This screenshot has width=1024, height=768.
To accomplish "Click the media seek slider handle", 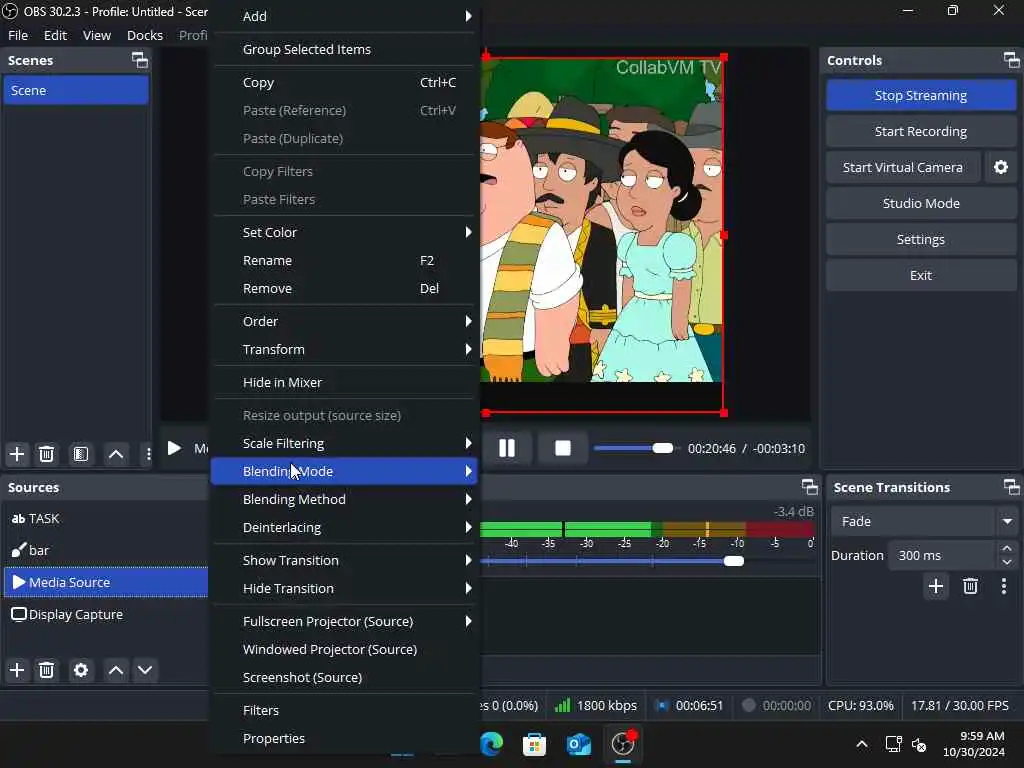I will point(662,448).
